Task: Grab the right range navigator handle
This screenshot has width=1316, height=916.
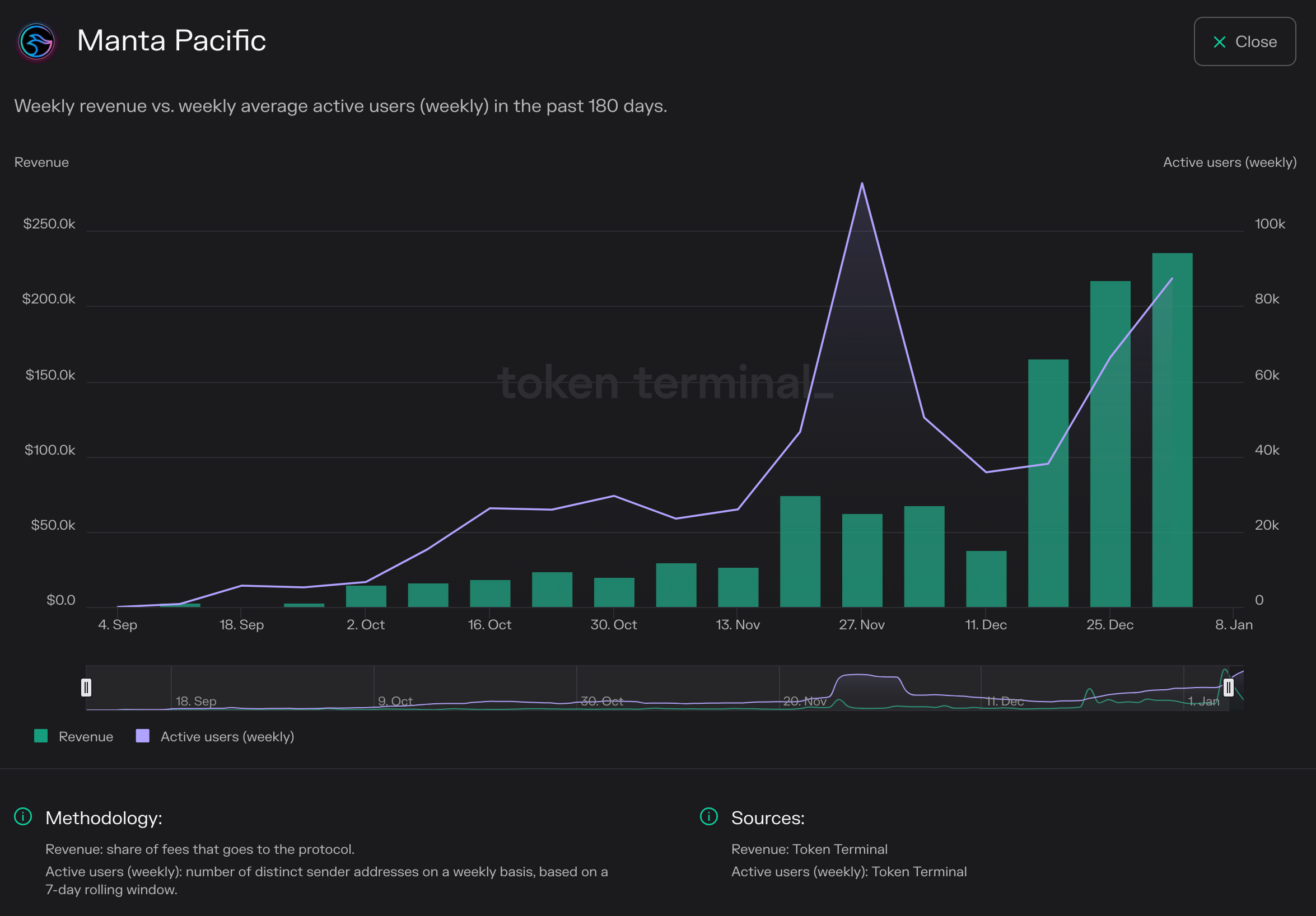Action: (x=1228, y=688)
